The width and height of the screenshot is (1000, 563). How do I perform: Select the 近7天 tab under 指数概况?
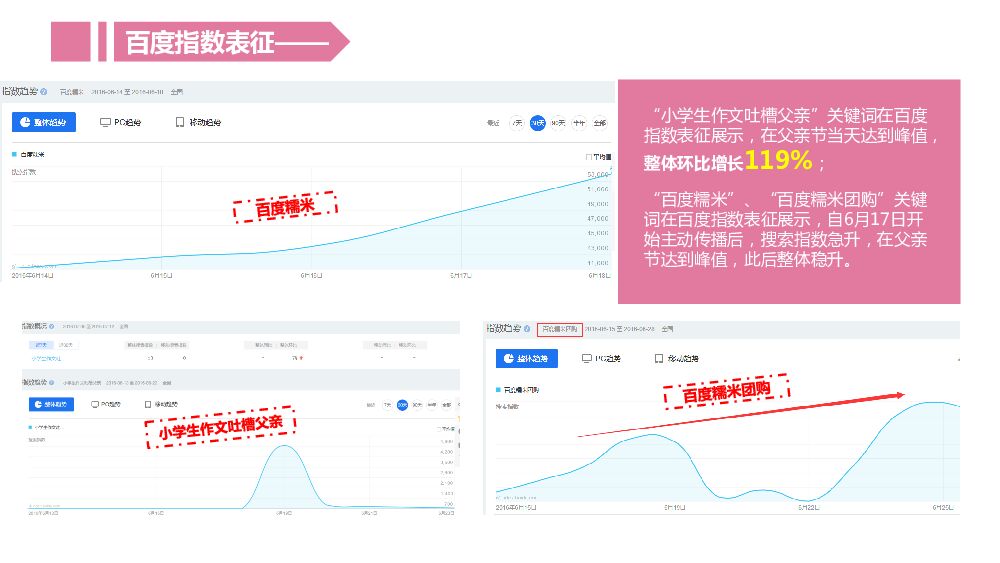41,345
